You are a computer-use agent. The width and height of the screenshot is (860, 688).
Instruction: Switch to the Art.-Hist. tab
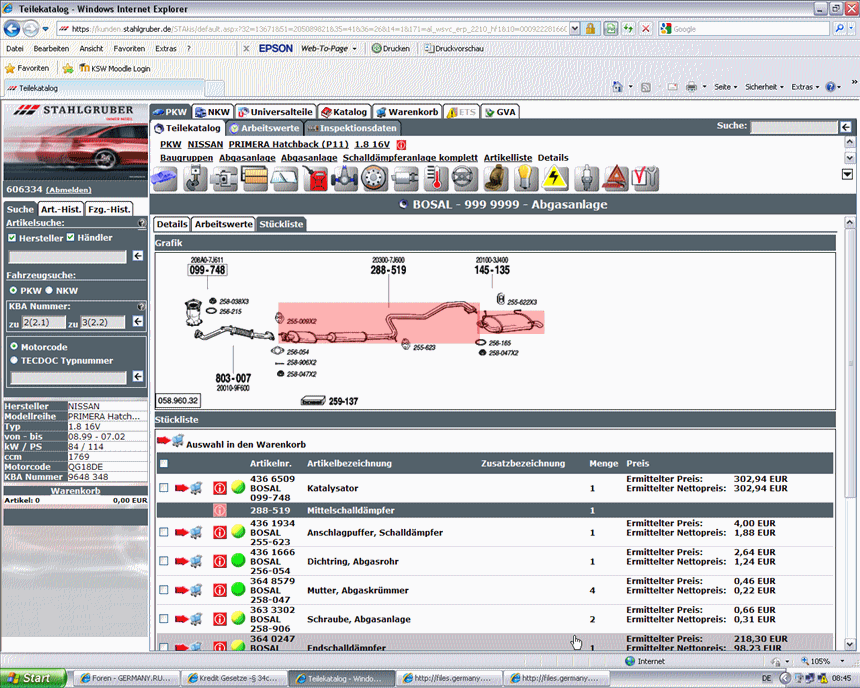pos(61,209)
